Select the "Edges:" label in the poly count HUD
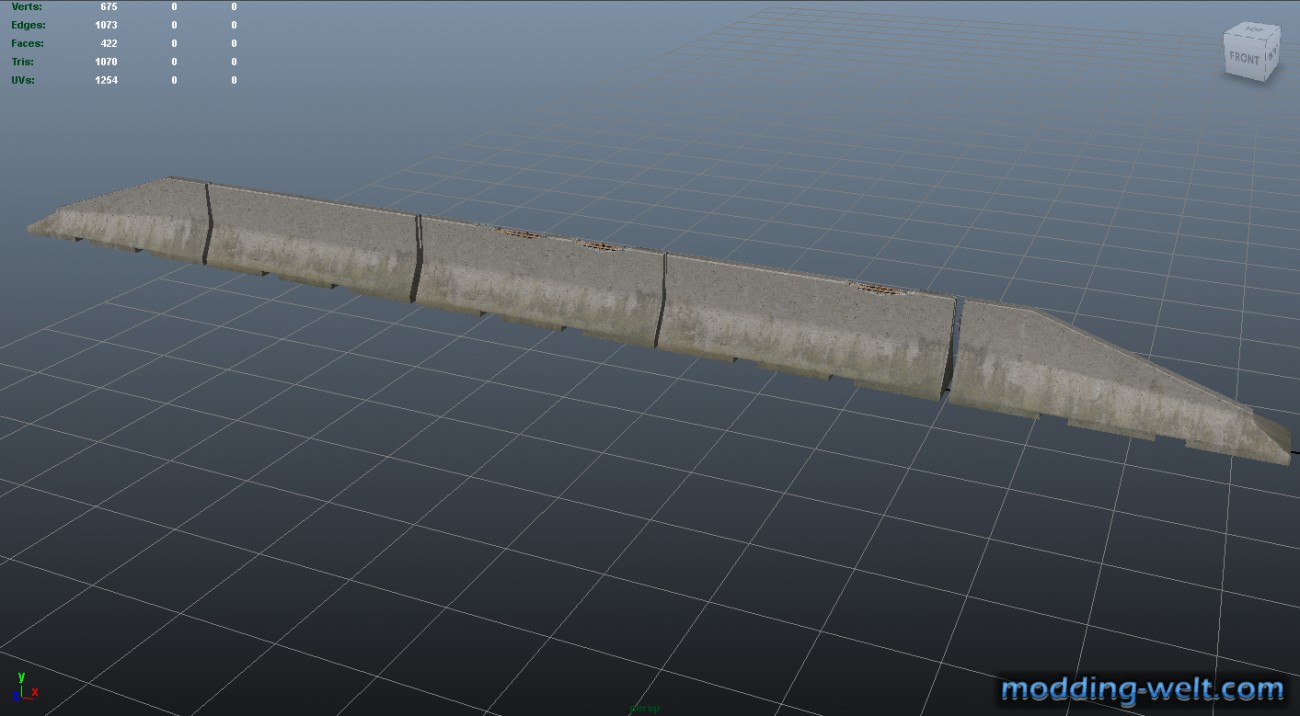 coord(28,25)
